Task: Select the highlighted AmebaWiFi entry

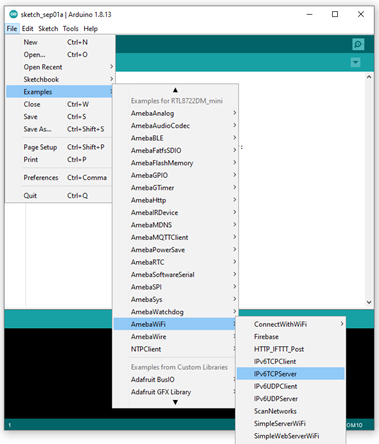Action: pyautogui.click(x=175, y=324)
